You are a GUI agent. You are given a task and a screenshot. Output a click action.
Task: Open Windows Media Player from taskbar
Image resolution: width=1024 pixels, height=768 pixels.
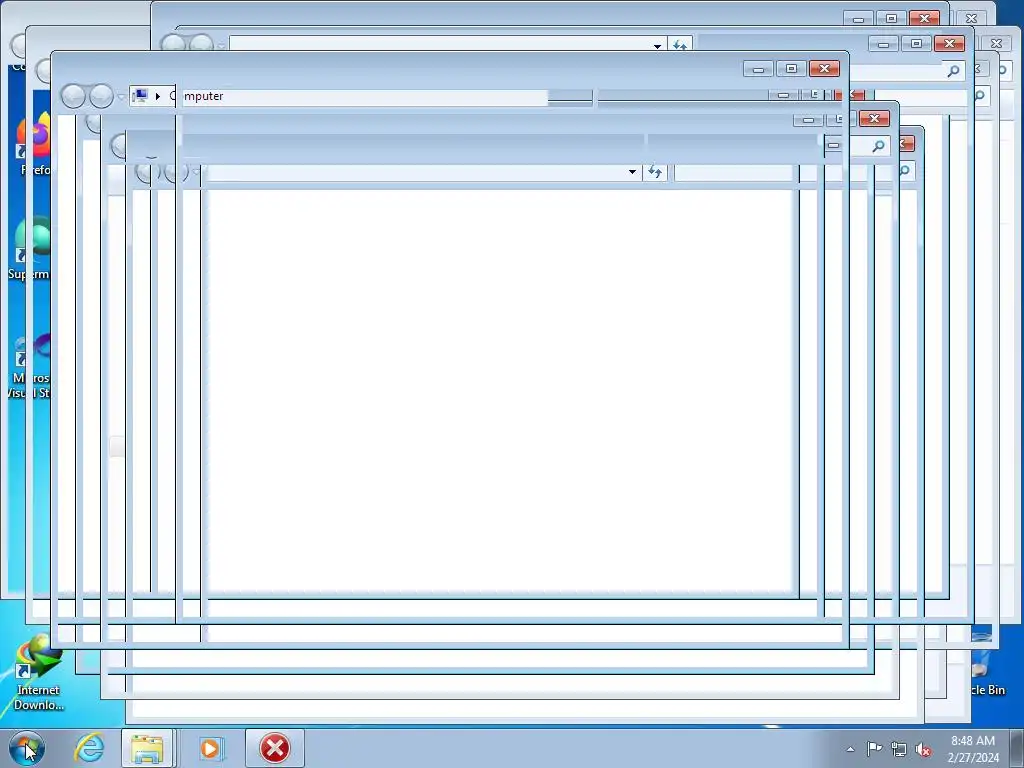(210, 748)
